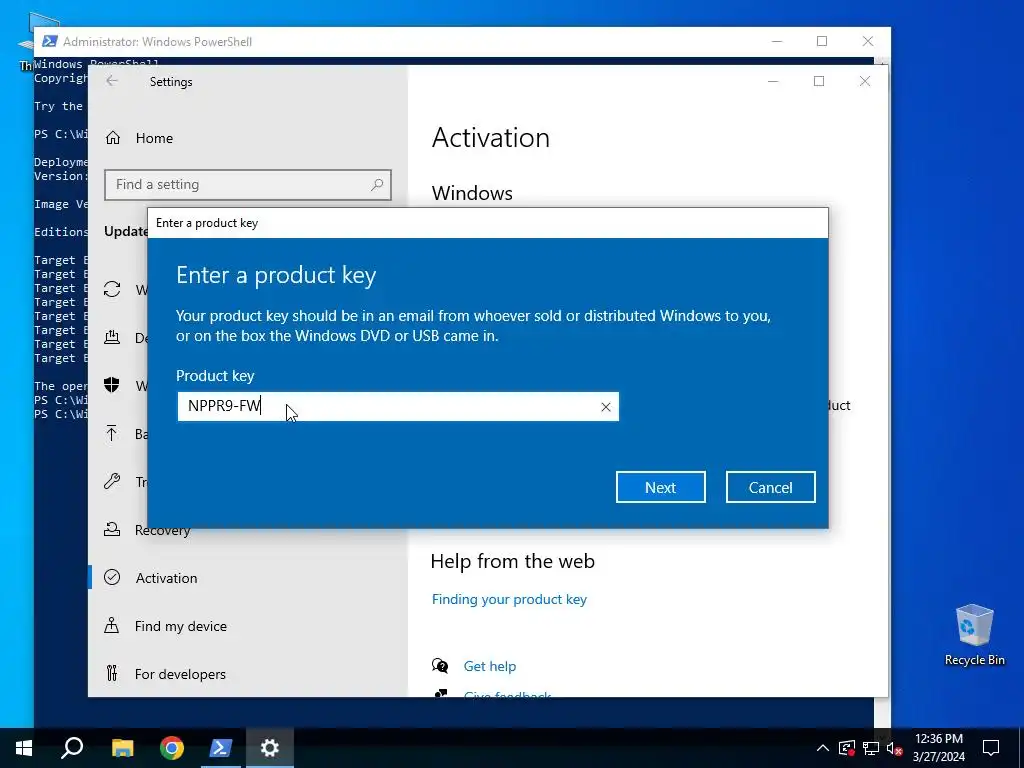This screenshot has height=768, width=1024.
Task: Click the For developers tools icon
Action: [x=112, y=673]
